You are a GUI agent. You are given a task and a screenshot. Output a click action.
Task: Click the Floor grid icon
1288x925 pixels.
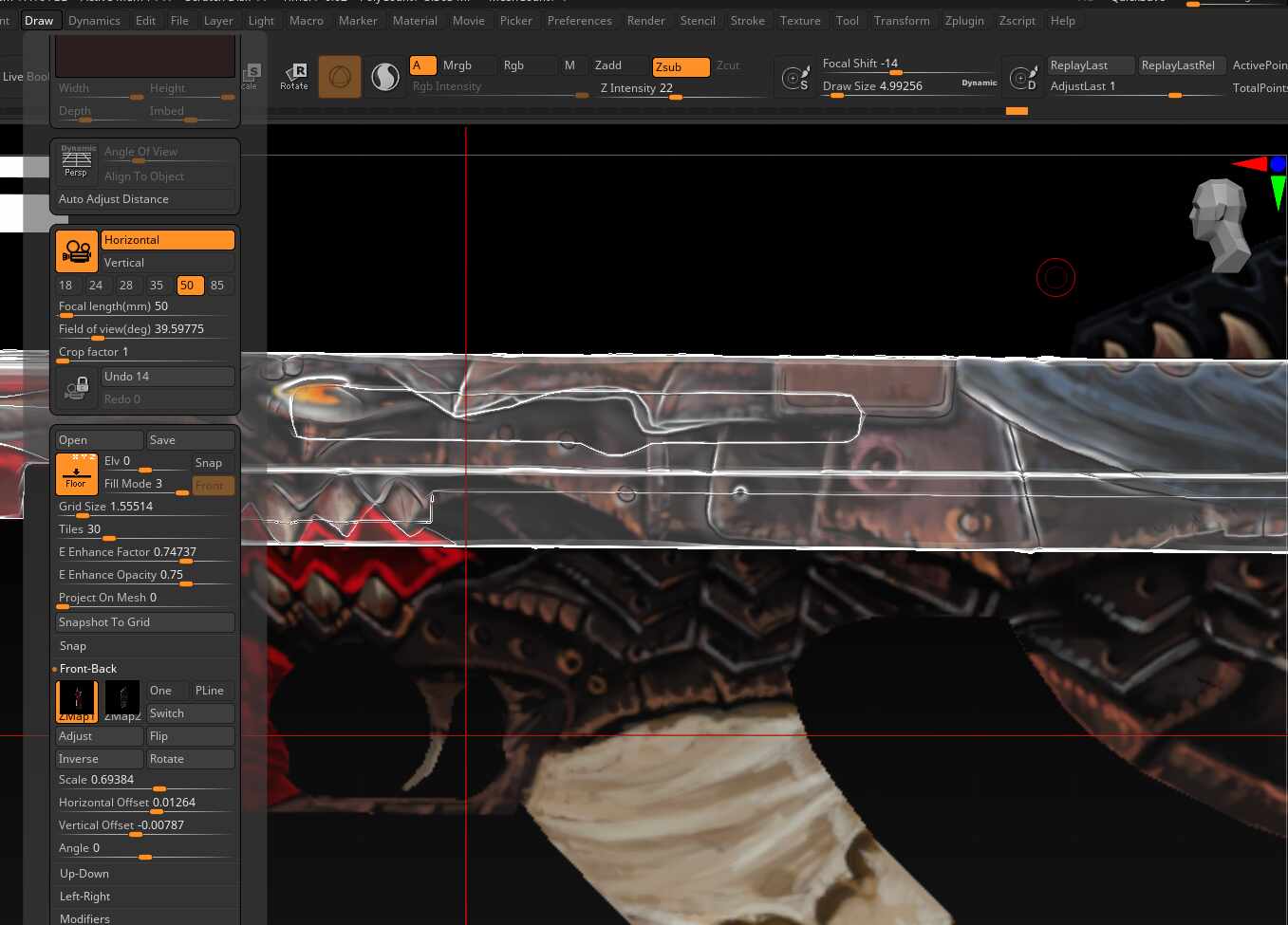77,473
